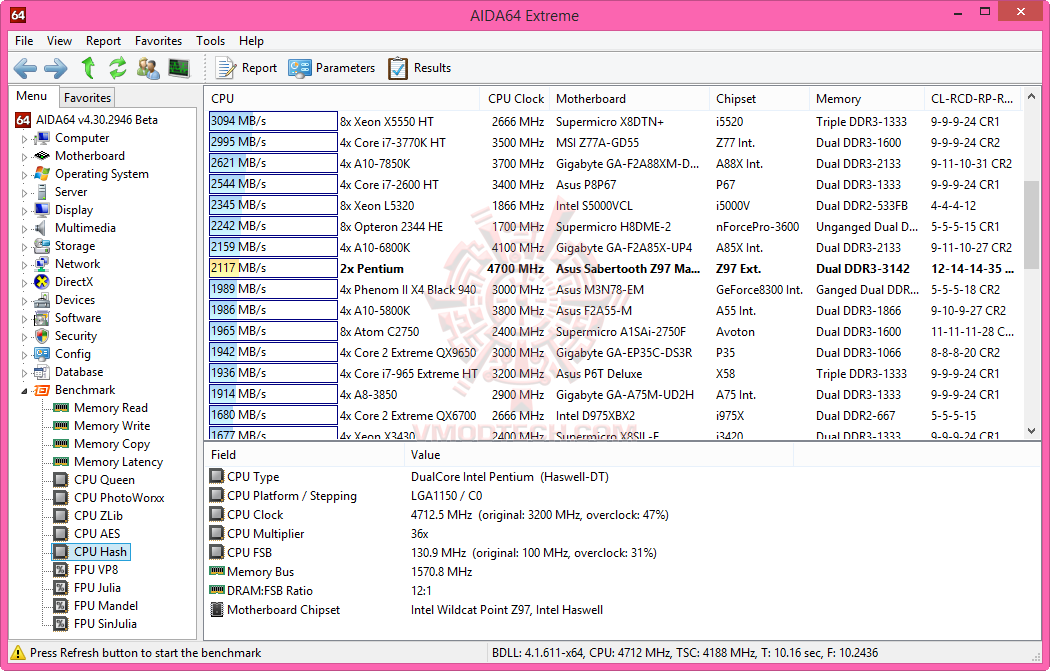The width and height of the screenshot is (1050, 671).
Task: Click the green up-level arrow
Action: pyautogui.click(x=88, y=68)
